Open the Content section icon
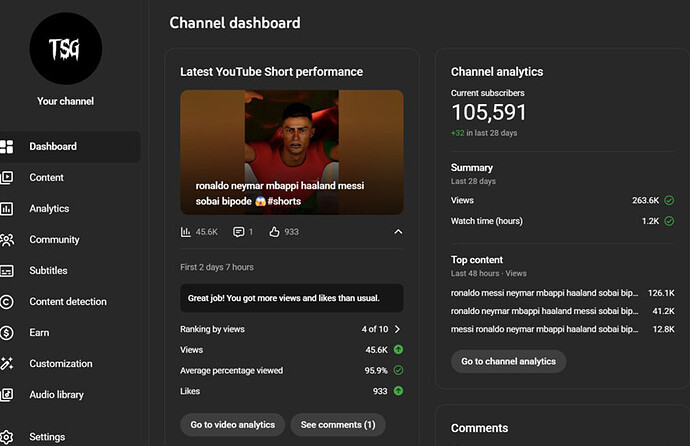This screenshot has height=446, width=690. 8,178
